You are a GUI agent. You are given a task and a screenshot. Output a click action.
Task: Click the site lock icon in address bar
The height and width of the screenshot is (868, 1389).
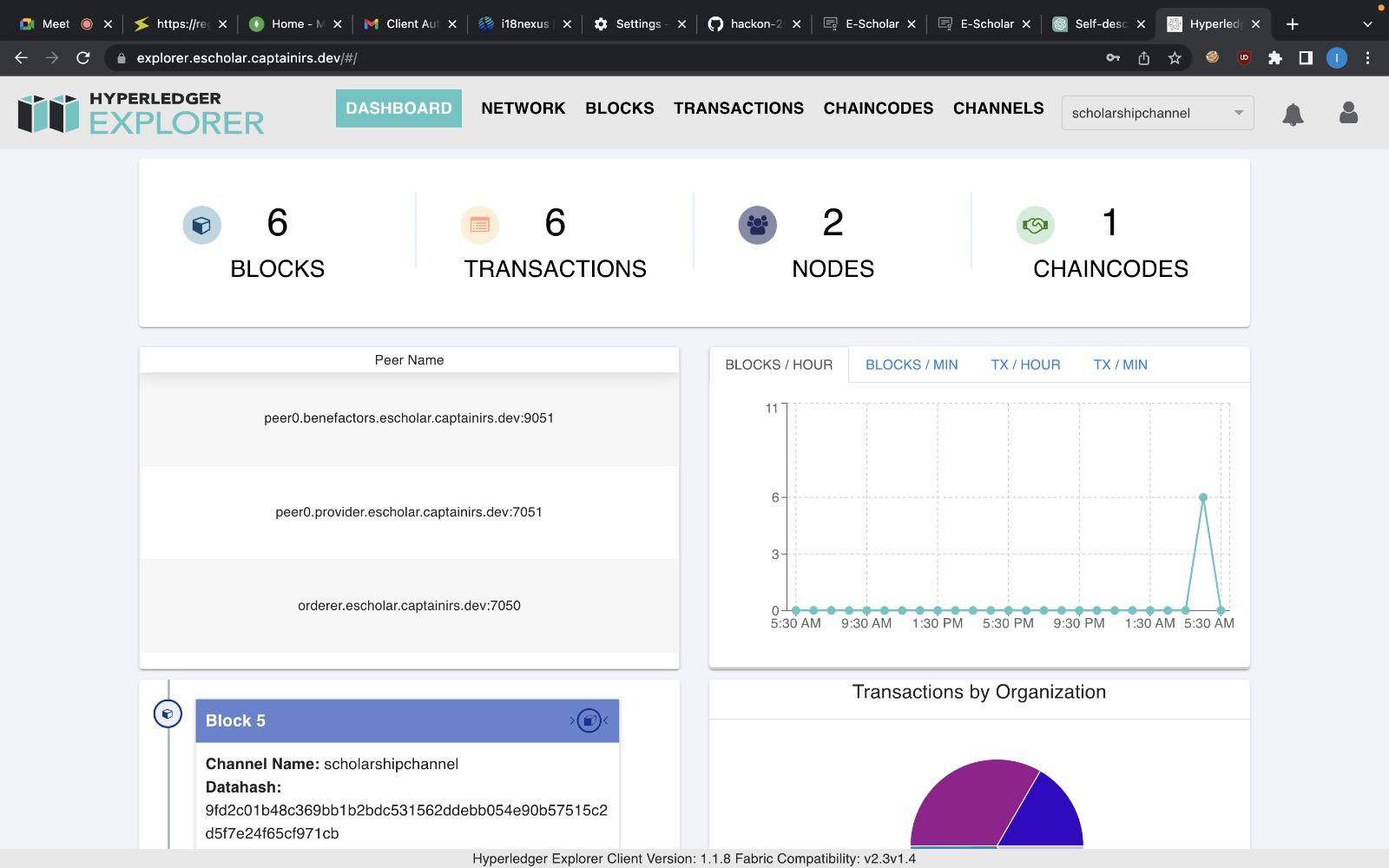[x=122, y=58]
